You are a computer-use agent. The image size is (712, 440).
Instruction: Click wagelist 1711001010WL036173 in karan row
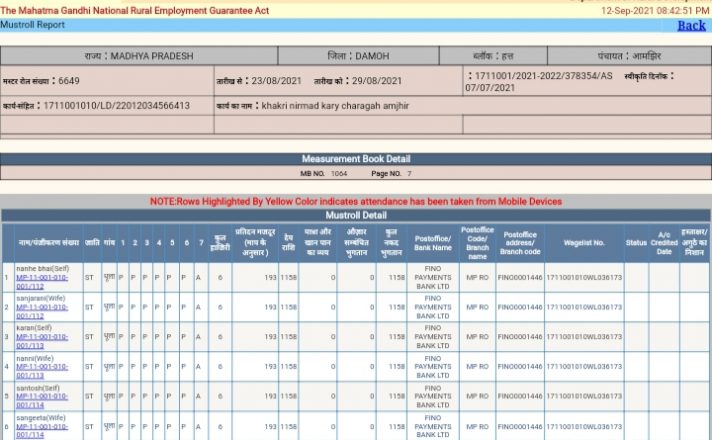click(584, 337)
